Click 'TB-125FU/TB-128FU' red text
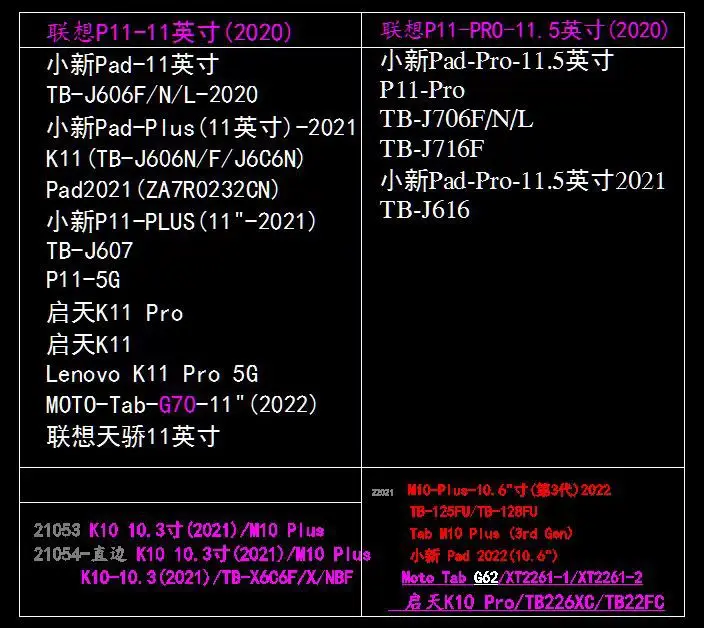704x628 pixels. point(473,511)
